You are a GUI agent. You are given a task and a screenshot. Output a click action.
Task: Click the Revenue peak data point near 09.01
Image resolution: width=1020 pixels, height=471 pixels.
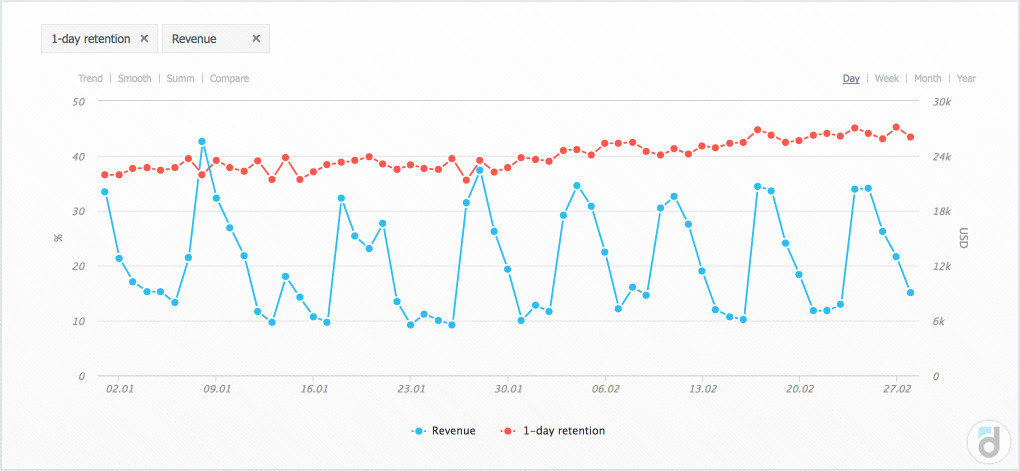tap(202, 142)
